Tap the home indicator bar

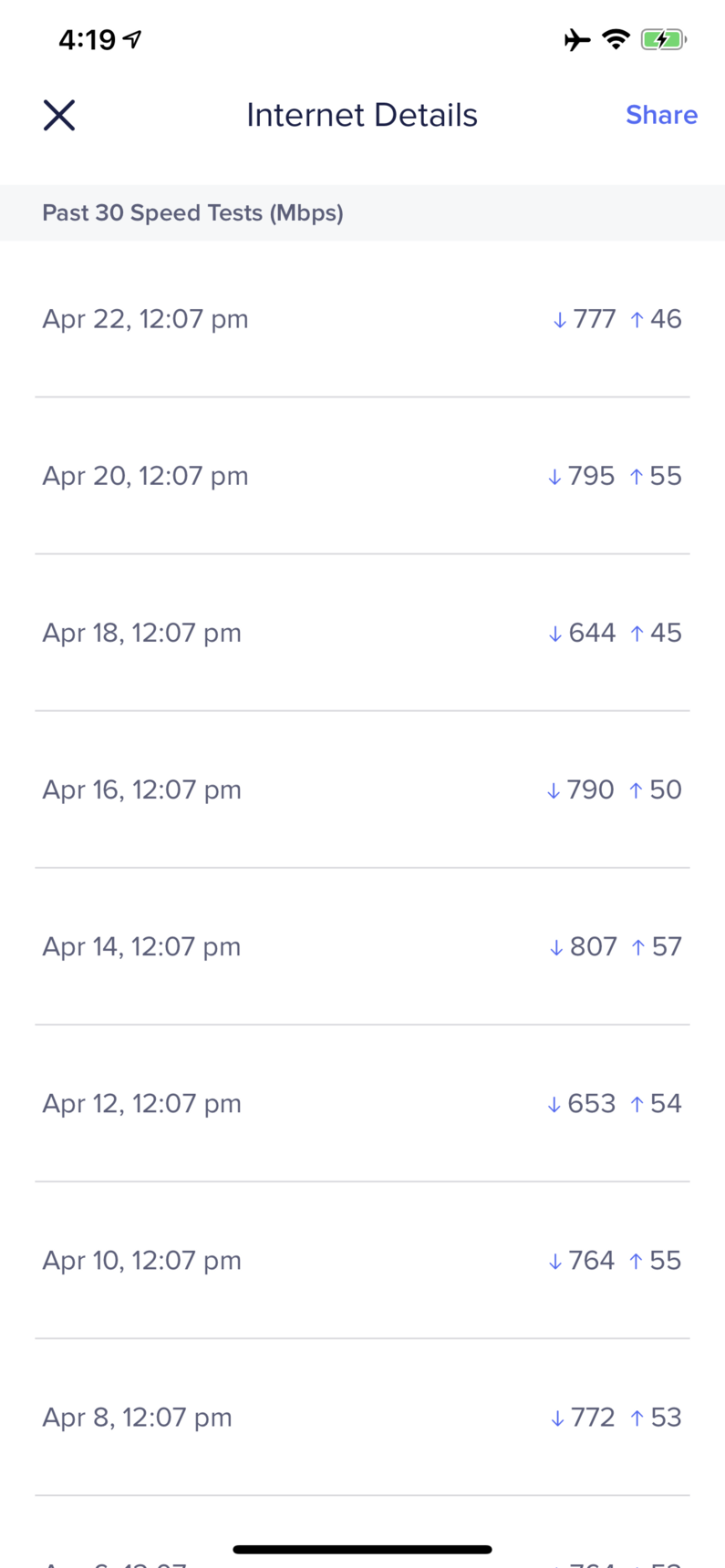(x=362, y=1549)
